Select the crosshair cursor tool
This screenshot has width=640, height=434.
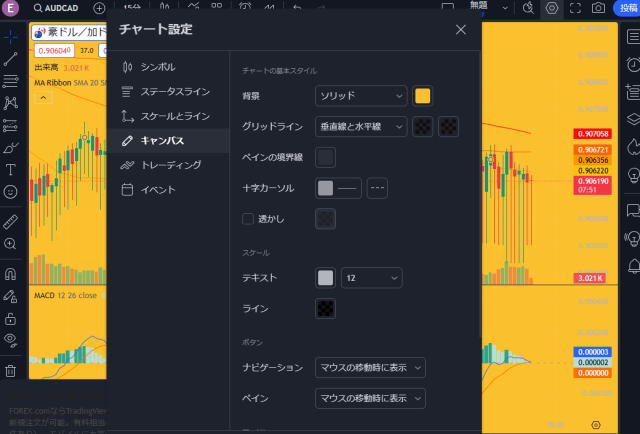(11, 37)
